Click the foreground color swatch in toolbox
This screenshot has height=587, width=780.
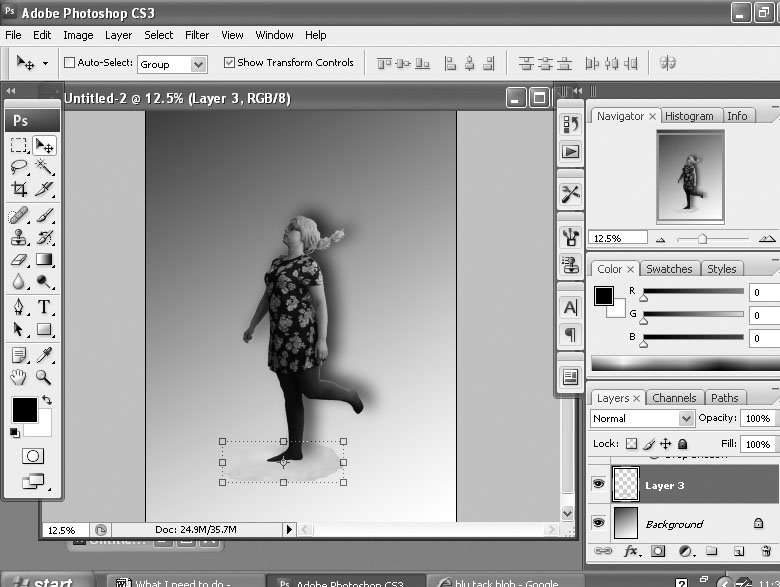click(25, 409)
